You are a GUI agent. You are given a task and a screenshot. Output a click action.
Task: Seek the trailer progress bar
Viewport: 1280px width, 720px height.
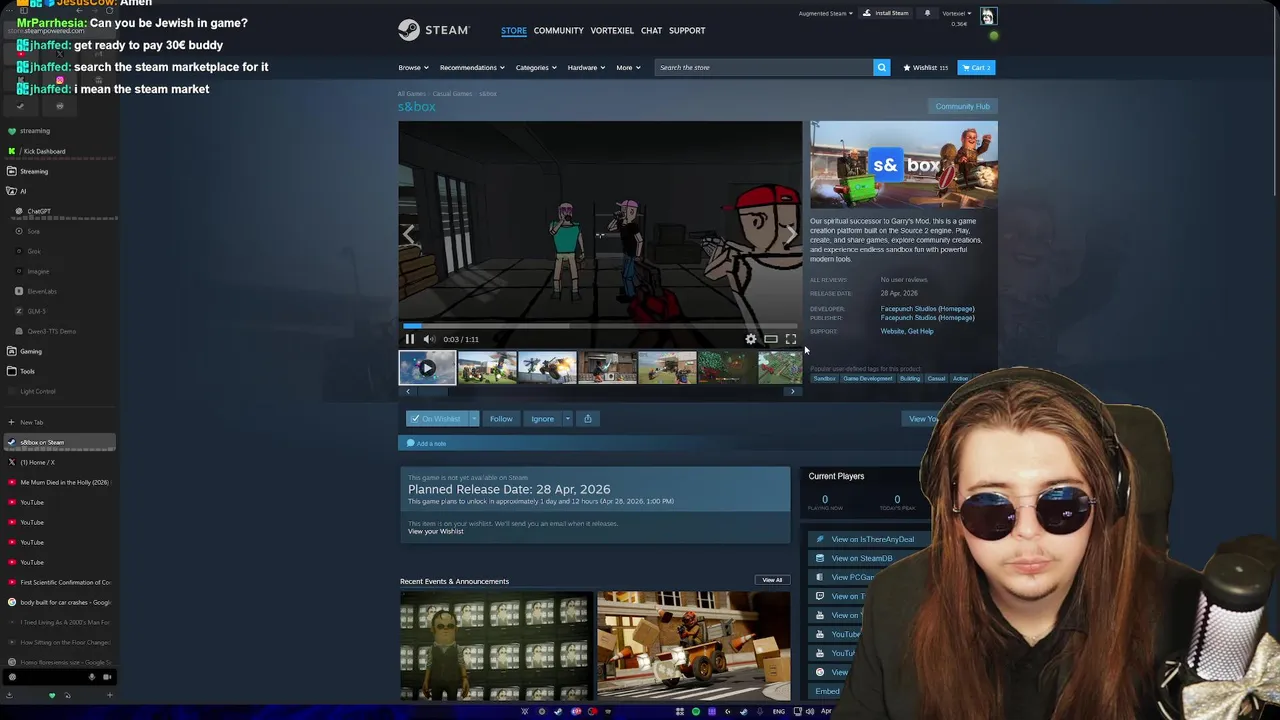(600, 326)
